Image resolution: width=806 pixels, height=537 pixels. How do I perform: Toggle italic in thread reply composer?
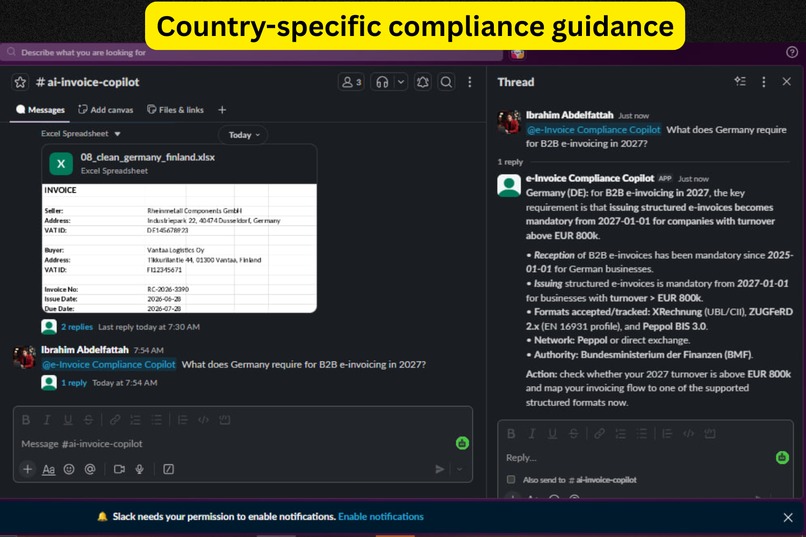click(532, 434)
